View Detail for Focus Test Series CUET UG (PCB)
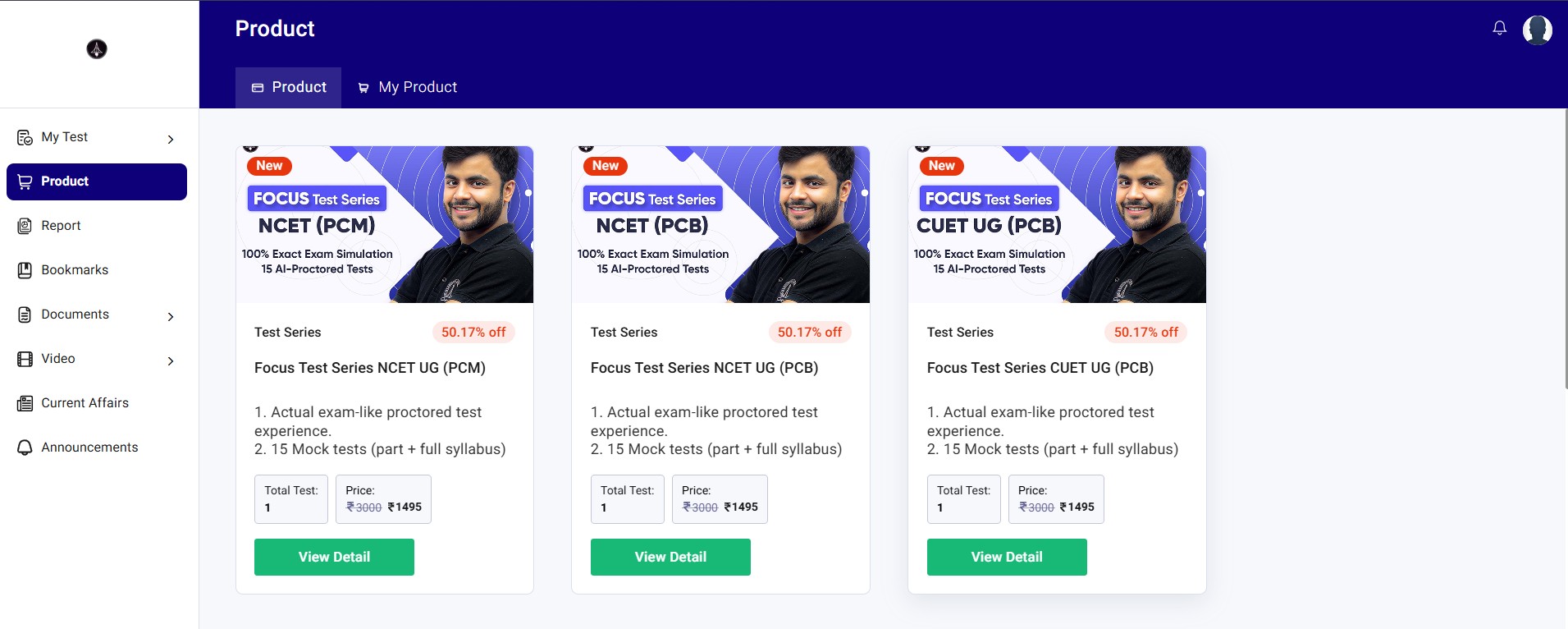The height and width of the screenshot is (629, 1568). (1006, 557)
